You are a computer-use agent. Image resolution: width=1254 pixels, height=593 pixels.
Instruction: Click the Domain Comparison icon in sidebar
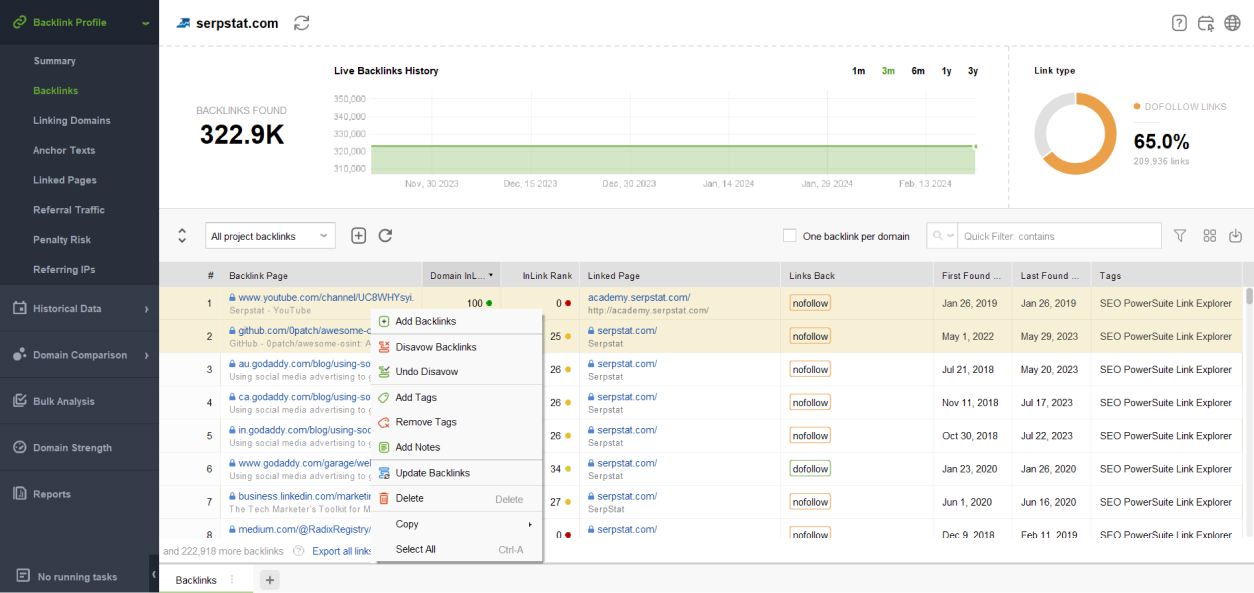[19, 355]
